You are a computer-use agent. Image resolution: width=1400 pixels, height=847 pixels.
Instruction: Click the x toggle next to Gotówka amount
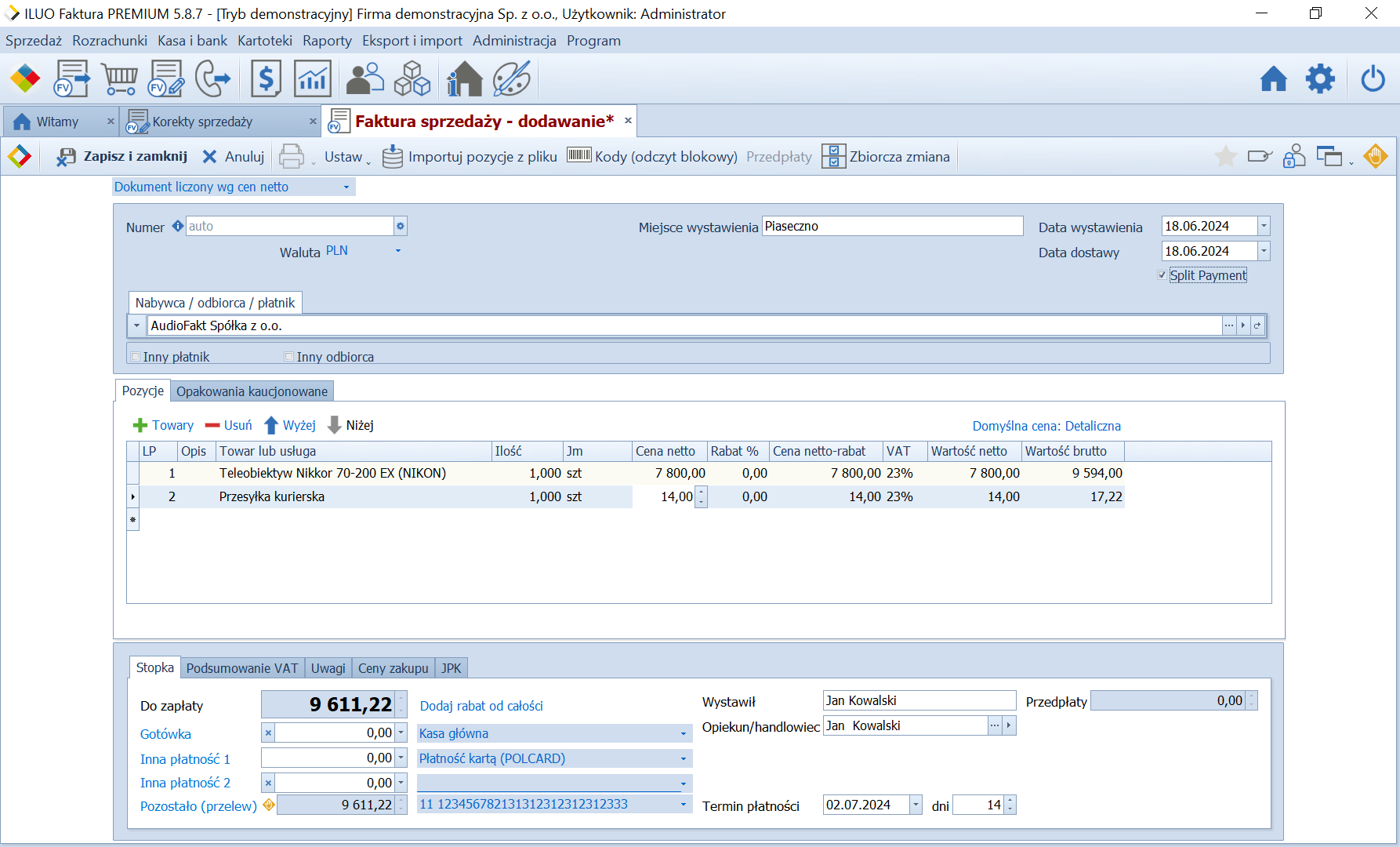tap(268, 733)
